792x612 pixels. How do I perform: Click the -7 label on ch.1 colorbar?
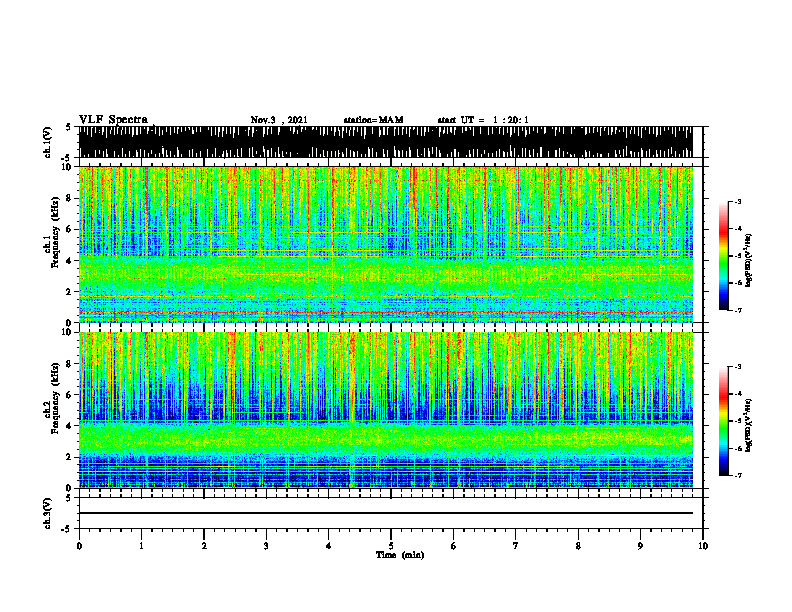738,310
